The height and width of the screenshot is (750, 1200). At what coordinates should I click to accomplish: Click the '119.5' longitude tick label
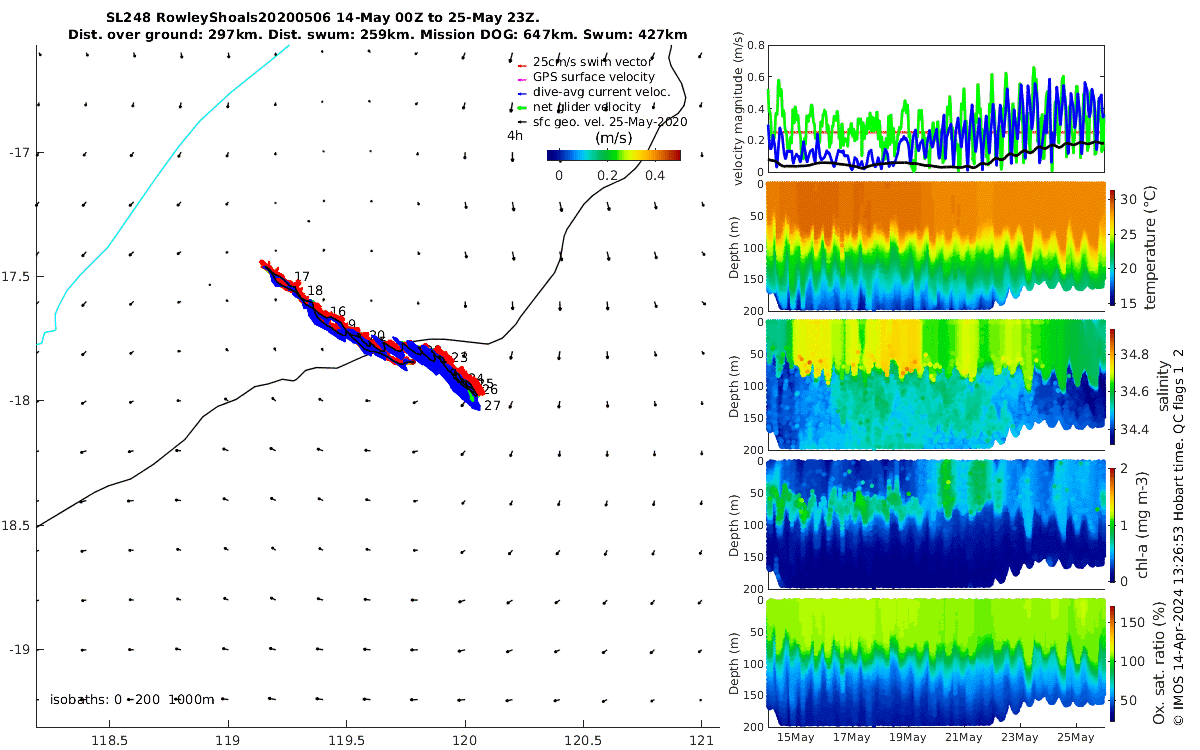346,741
